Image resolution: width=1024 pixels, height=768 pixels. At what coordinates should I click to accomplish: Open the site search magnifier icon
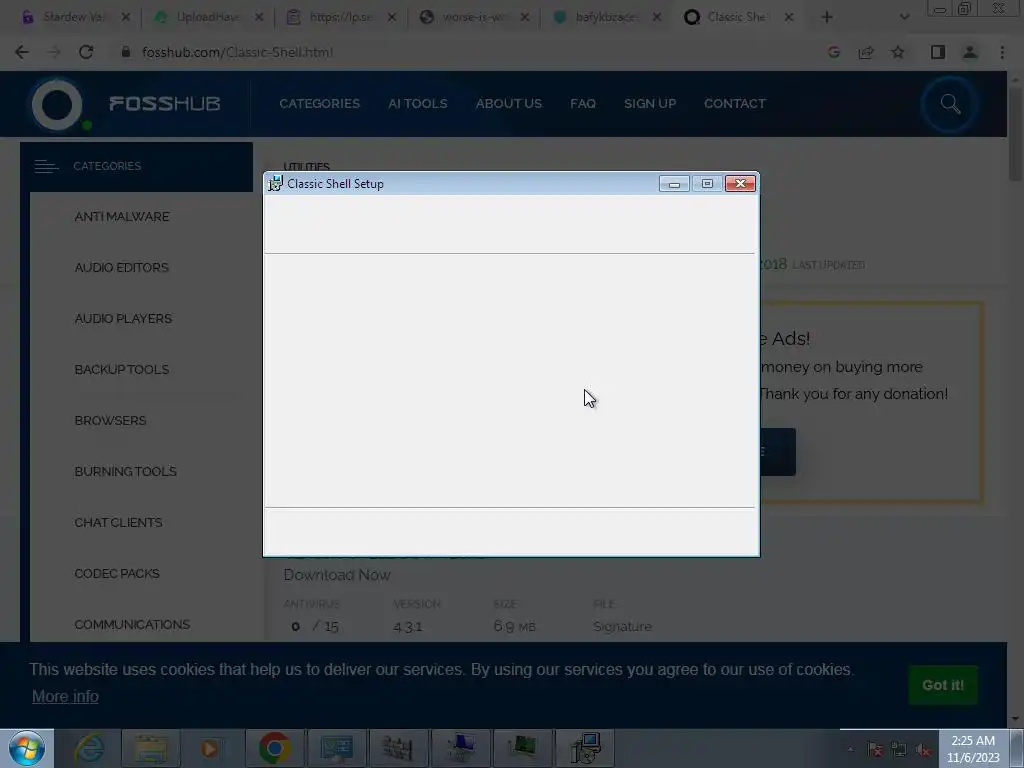point(950,104)
